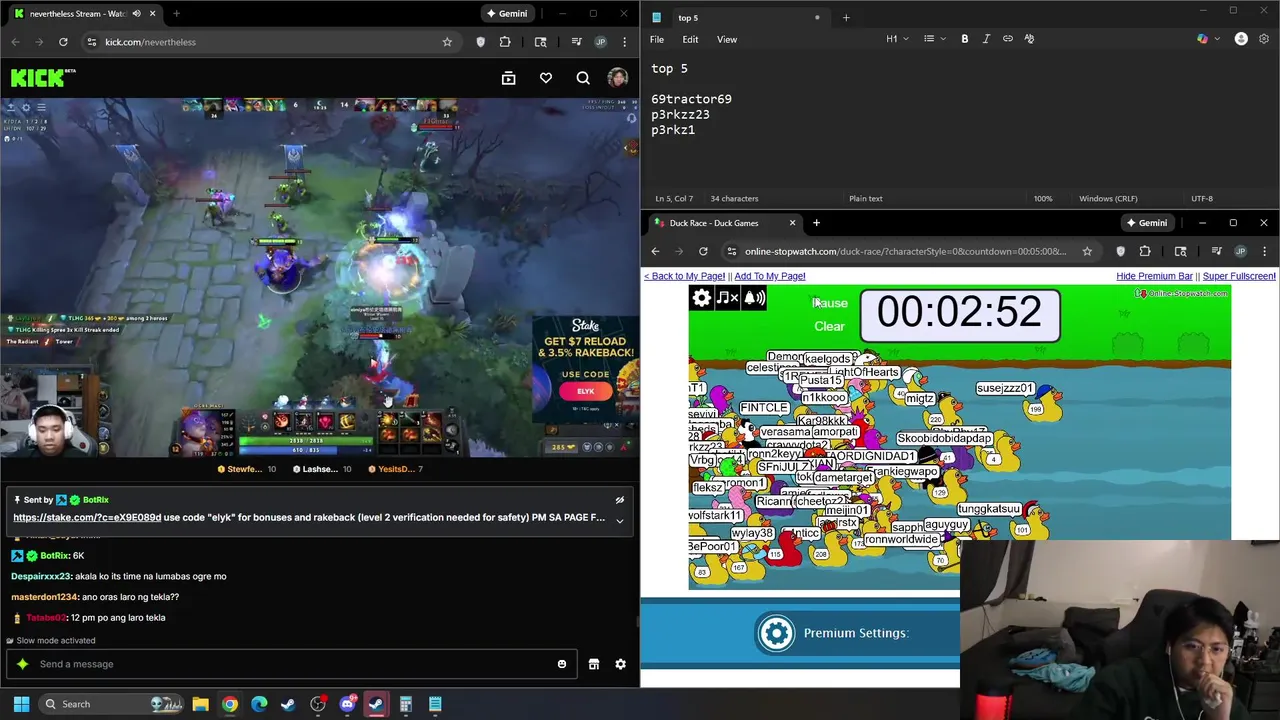Viewport: 1280px width, 720px height.
Task: Select the 'top 5' Notepad tab
Action: coord(737,17)
